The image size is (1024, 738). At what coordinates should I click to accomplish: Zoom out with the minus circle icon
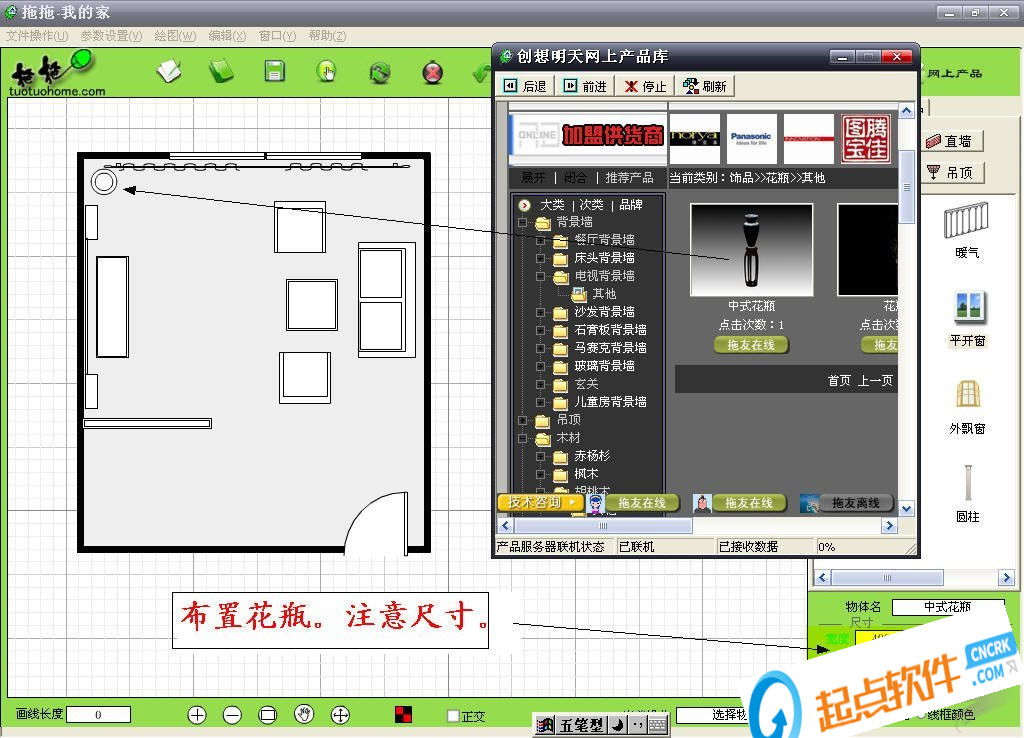[x=232, y=715]
